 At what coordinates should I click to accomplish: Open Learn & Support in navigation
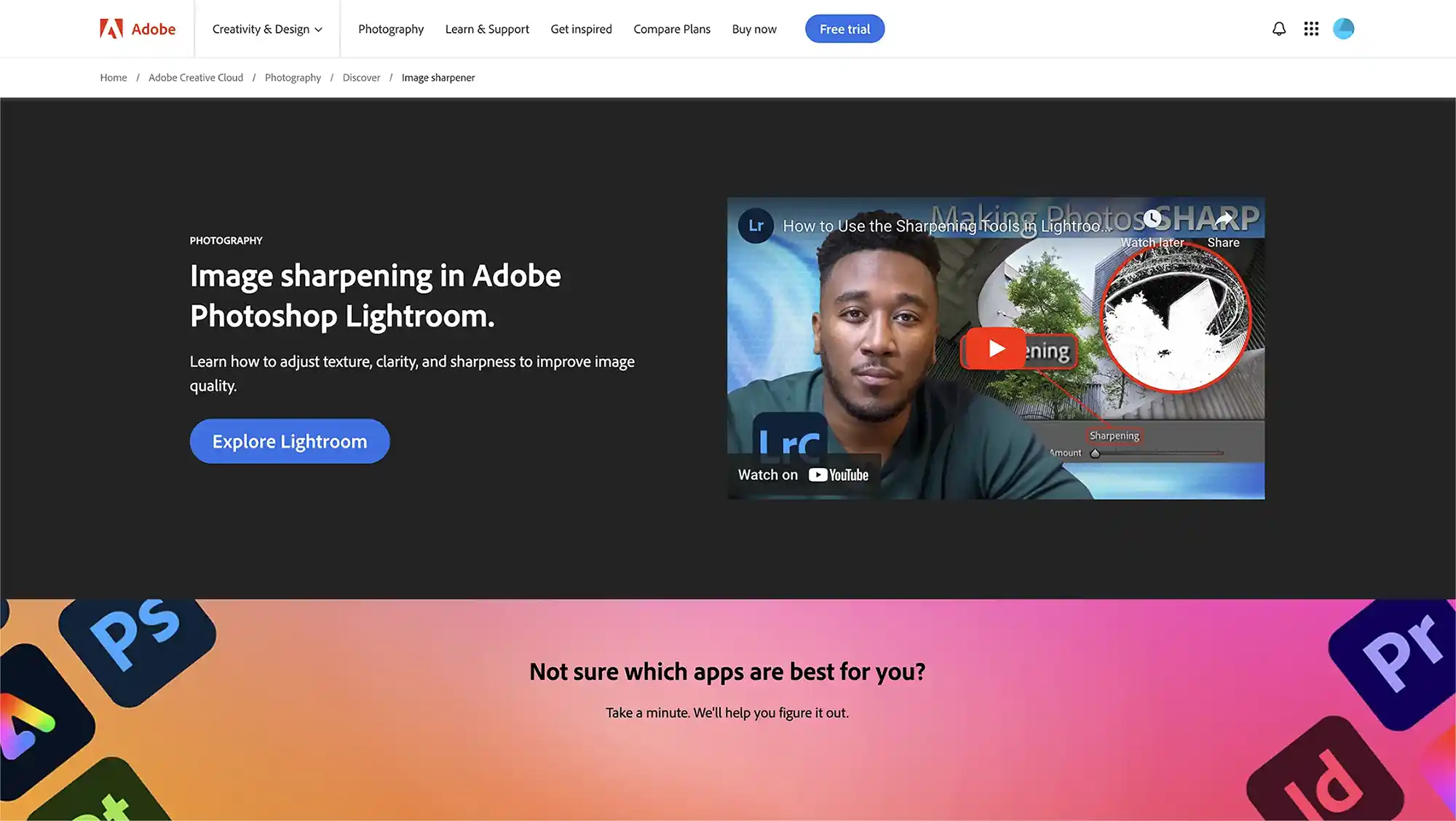coord(487,29)
